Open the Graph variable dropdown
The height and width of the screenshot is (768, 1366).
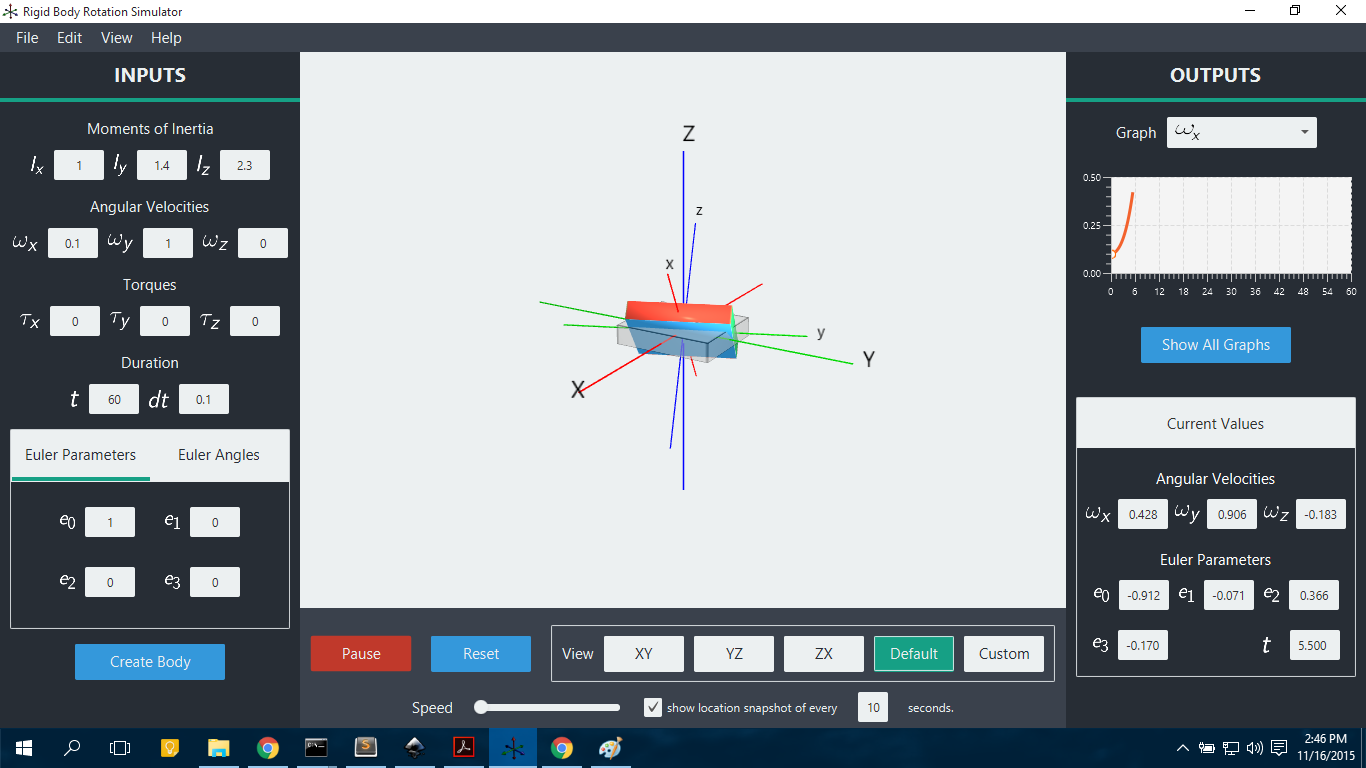point(1241,132)
